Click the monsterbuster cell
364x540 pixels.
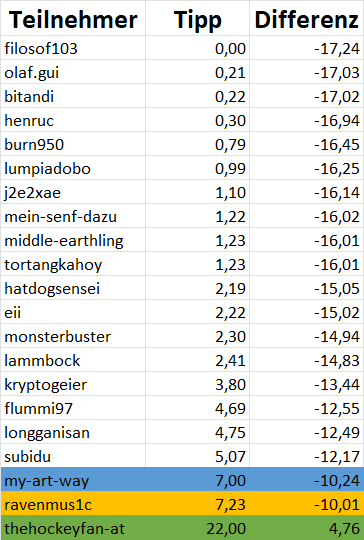coord(73,336)
